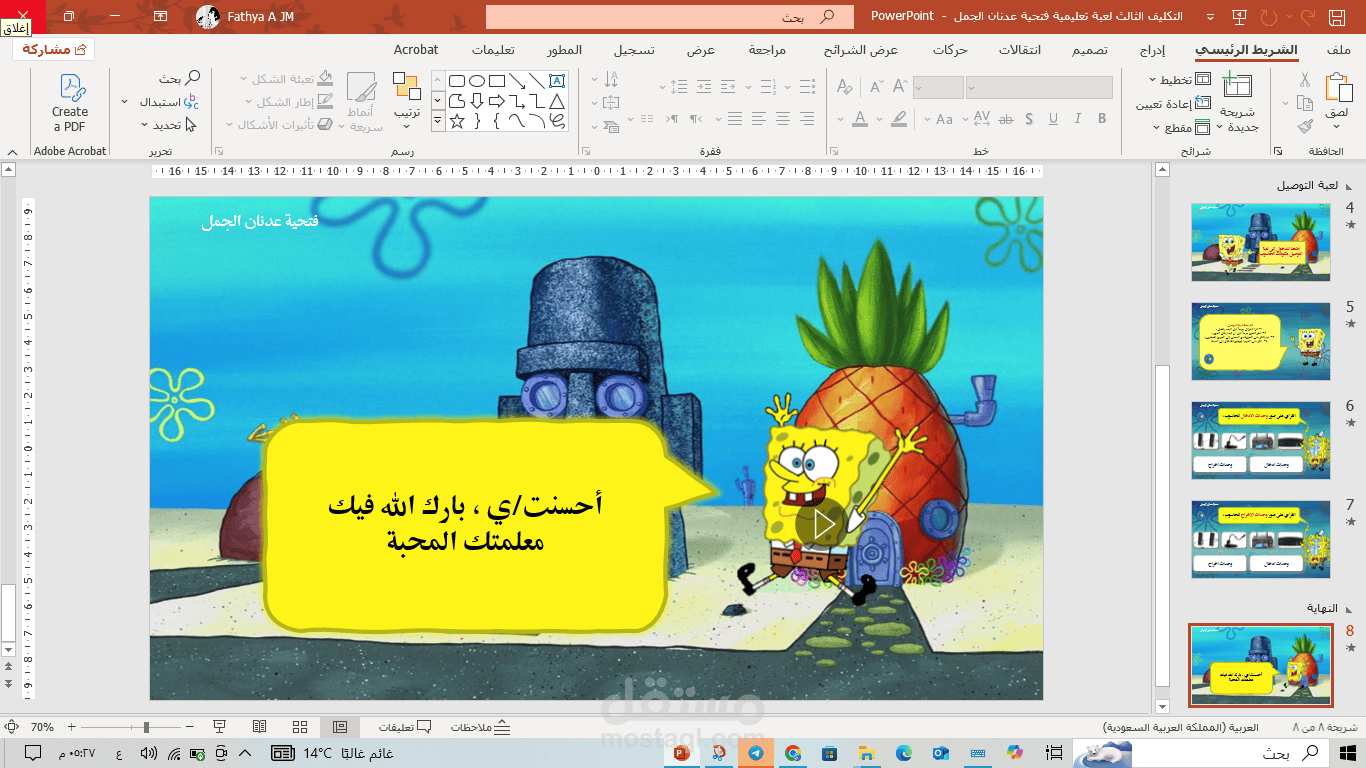Image resolution: width=1366 pixels, height=768 pixels.
Task: Select the Text Box shape in gallery
Action: [557, 81]
